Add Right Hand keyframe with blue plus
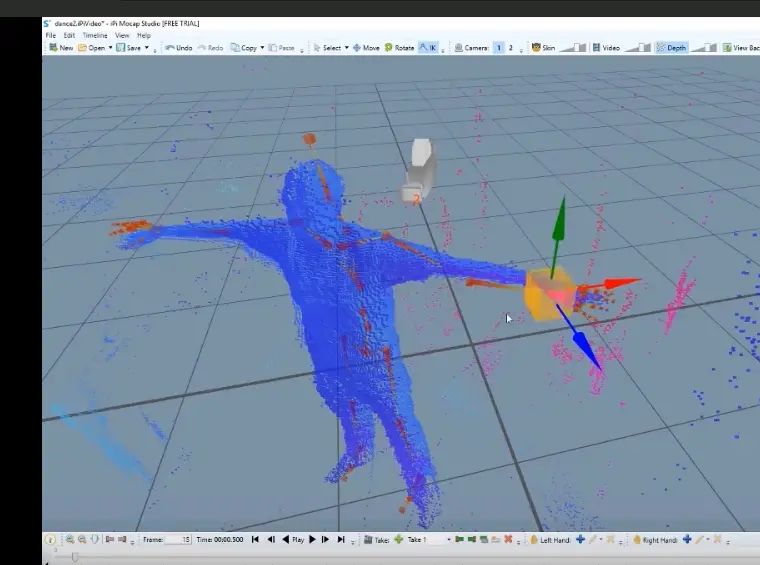Viewport: 760px width, 565px height. [x=687, y=539]
